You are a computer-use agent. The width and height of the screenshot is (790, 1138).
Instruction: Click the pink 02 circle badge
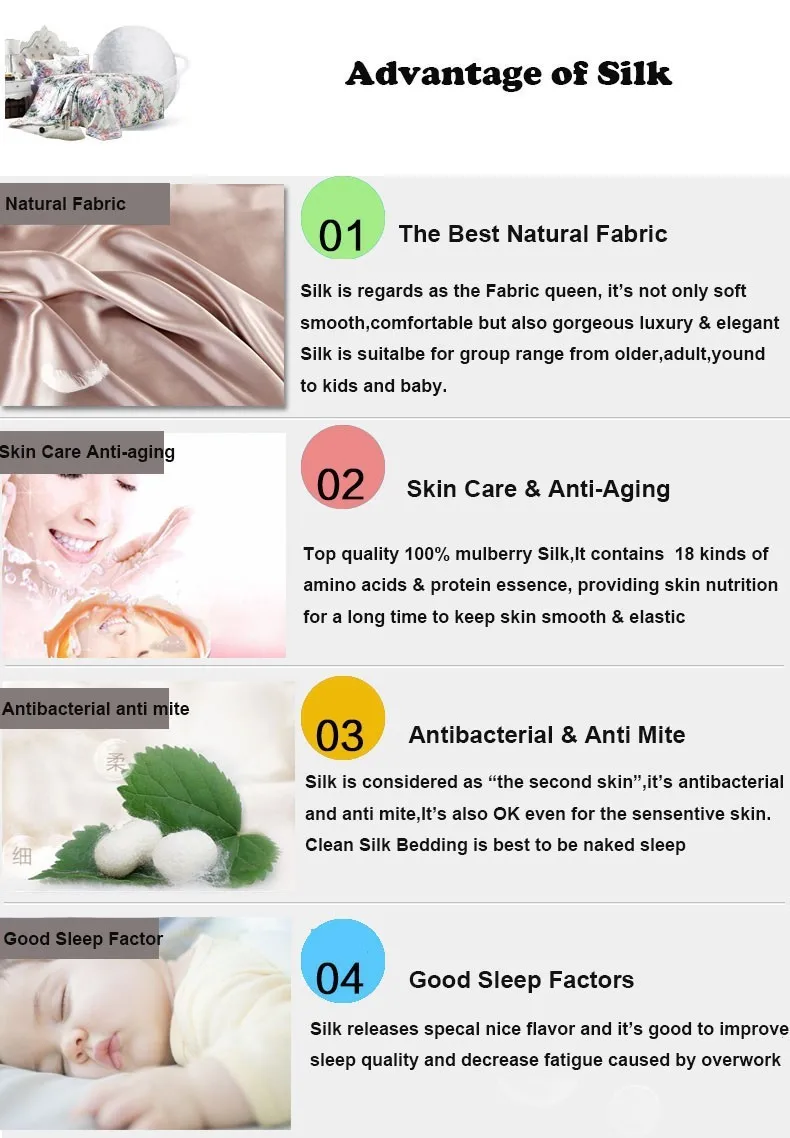coord(342,467)
